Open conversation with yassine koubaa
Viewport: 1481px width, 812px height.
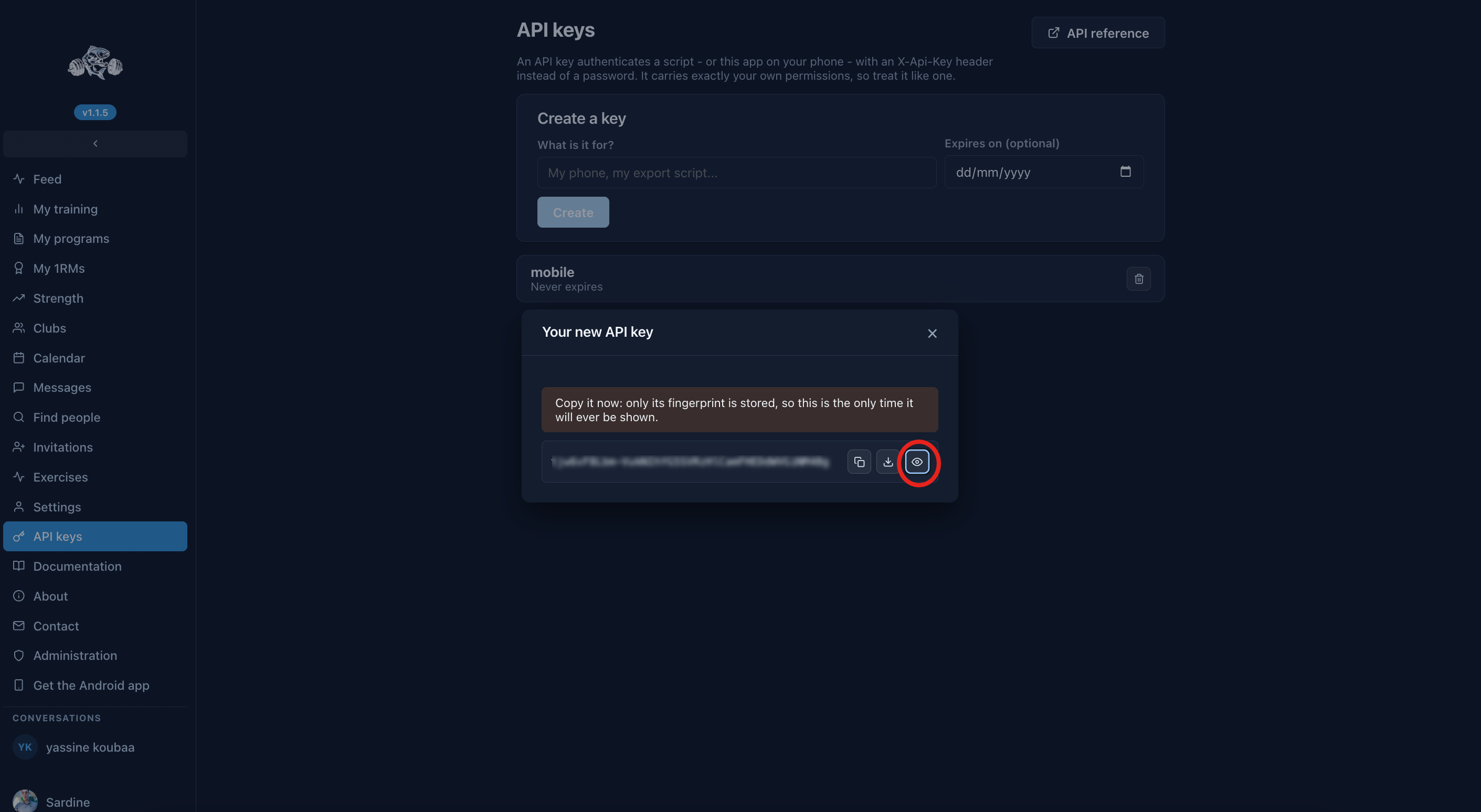pos(95,747)
